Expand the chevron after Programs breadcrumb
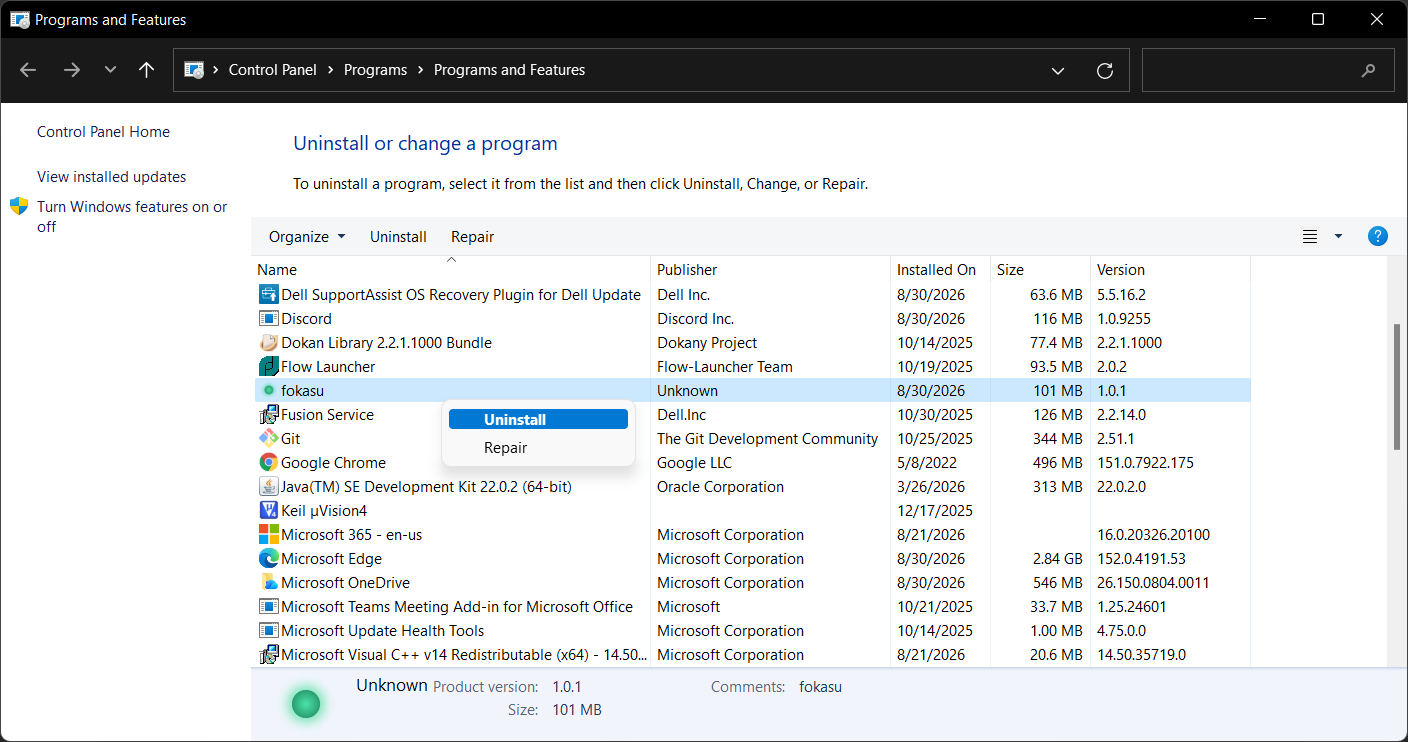The image size is (1408, 742). tap(420, 70)
